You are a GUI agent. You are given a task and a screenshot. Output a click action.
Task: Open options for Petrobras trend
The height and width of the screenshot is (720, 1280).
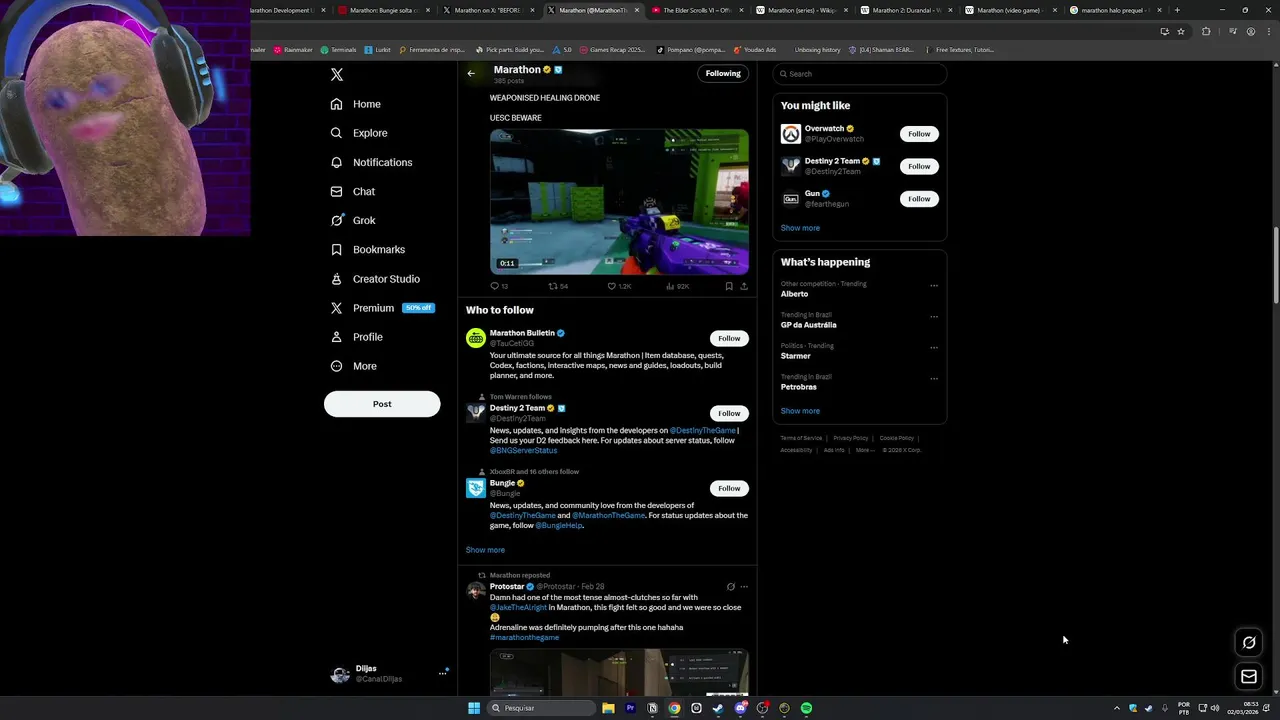pyautogui.click(x=934, y=378)
